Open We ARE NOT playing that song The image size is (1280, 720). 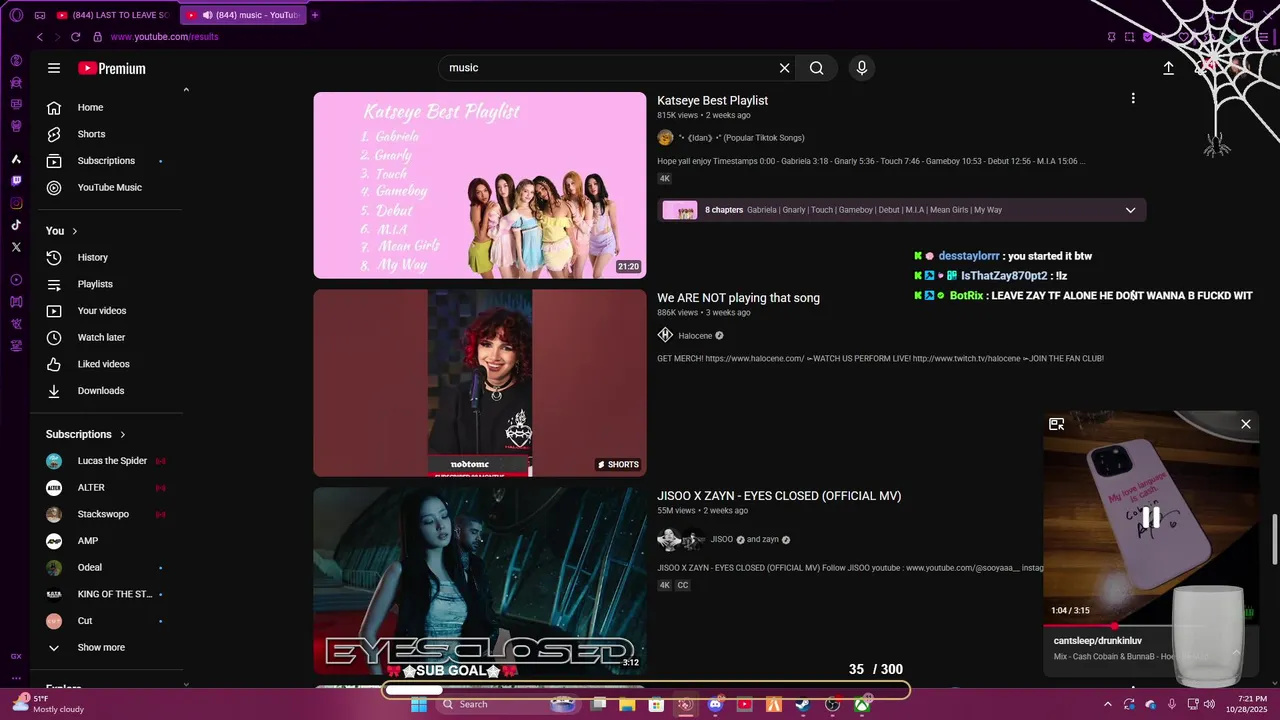point(738,298)
